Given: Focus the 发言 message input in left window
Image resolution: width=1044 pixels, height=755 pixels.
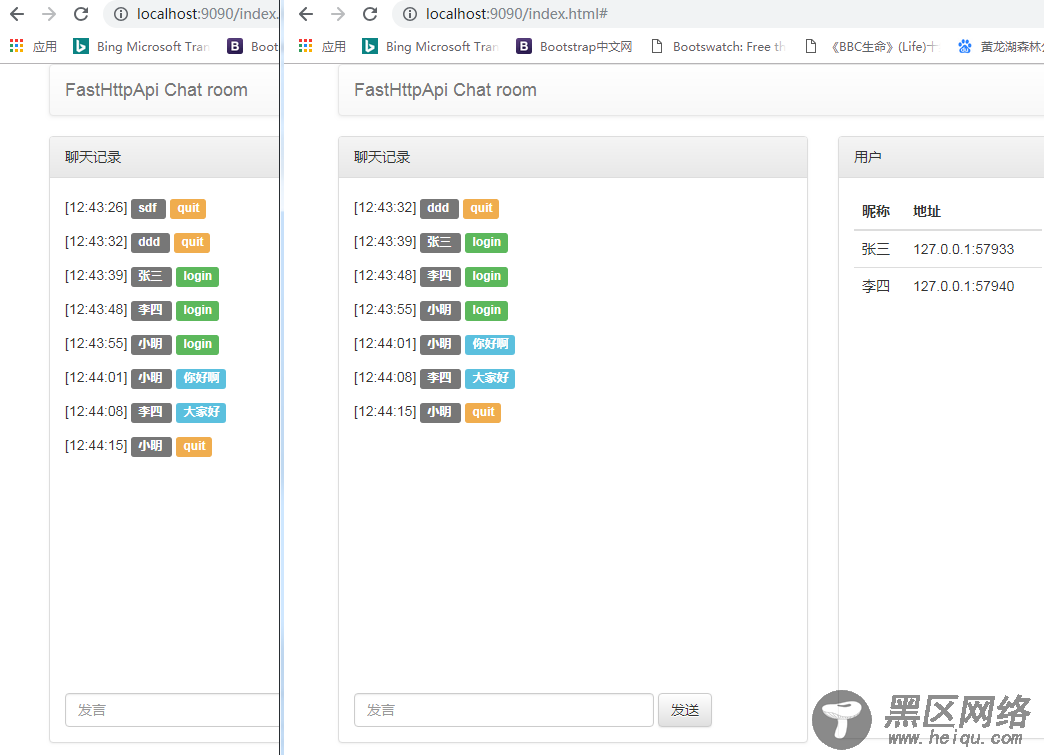Looking at the screenshot, I should pos(172,710).
